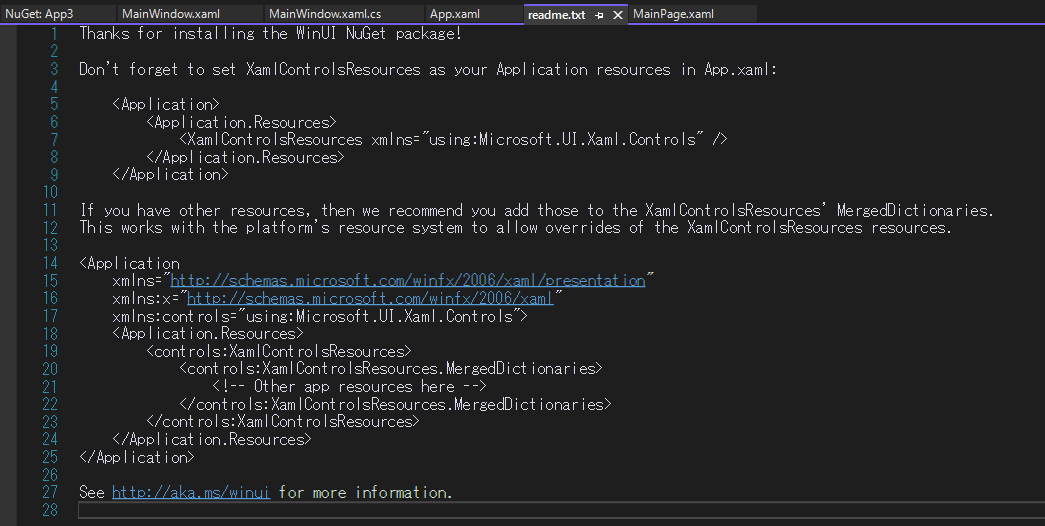
Task: Click 'This works with the platform's resource system' line
Action: pos(515,227)
